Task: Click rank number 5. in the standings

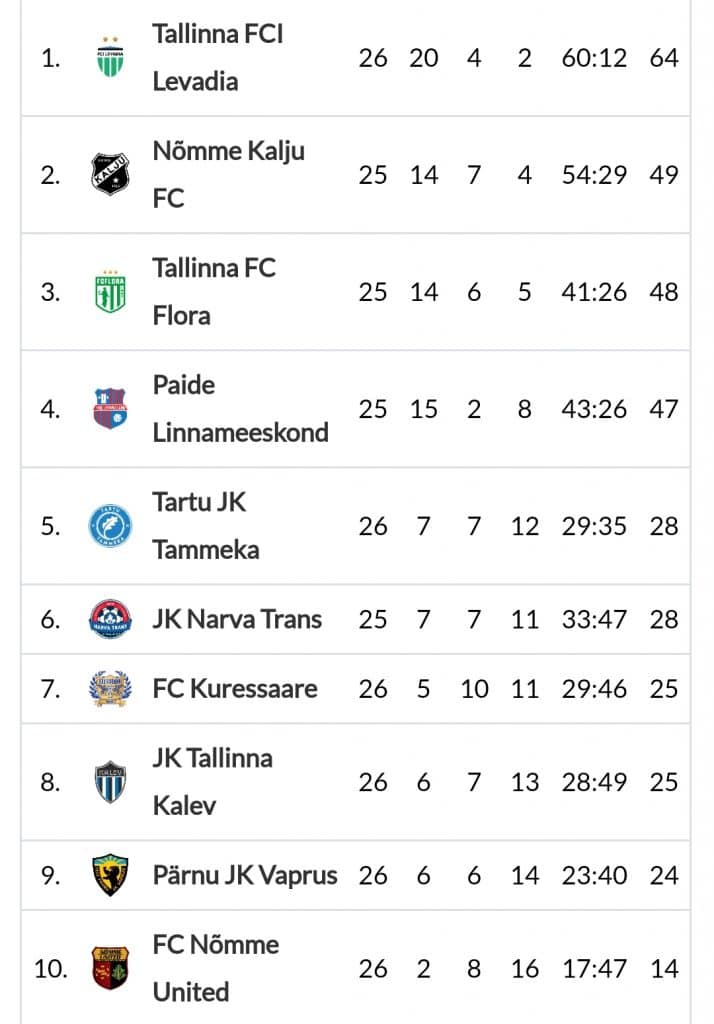Action: pos(50,526)
